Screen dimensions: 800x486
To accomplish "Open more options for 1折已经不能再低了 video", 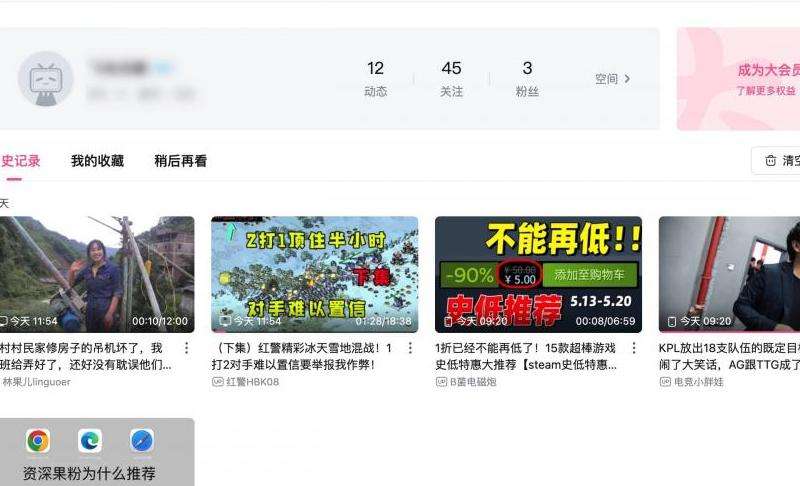I will coord(634,348).
